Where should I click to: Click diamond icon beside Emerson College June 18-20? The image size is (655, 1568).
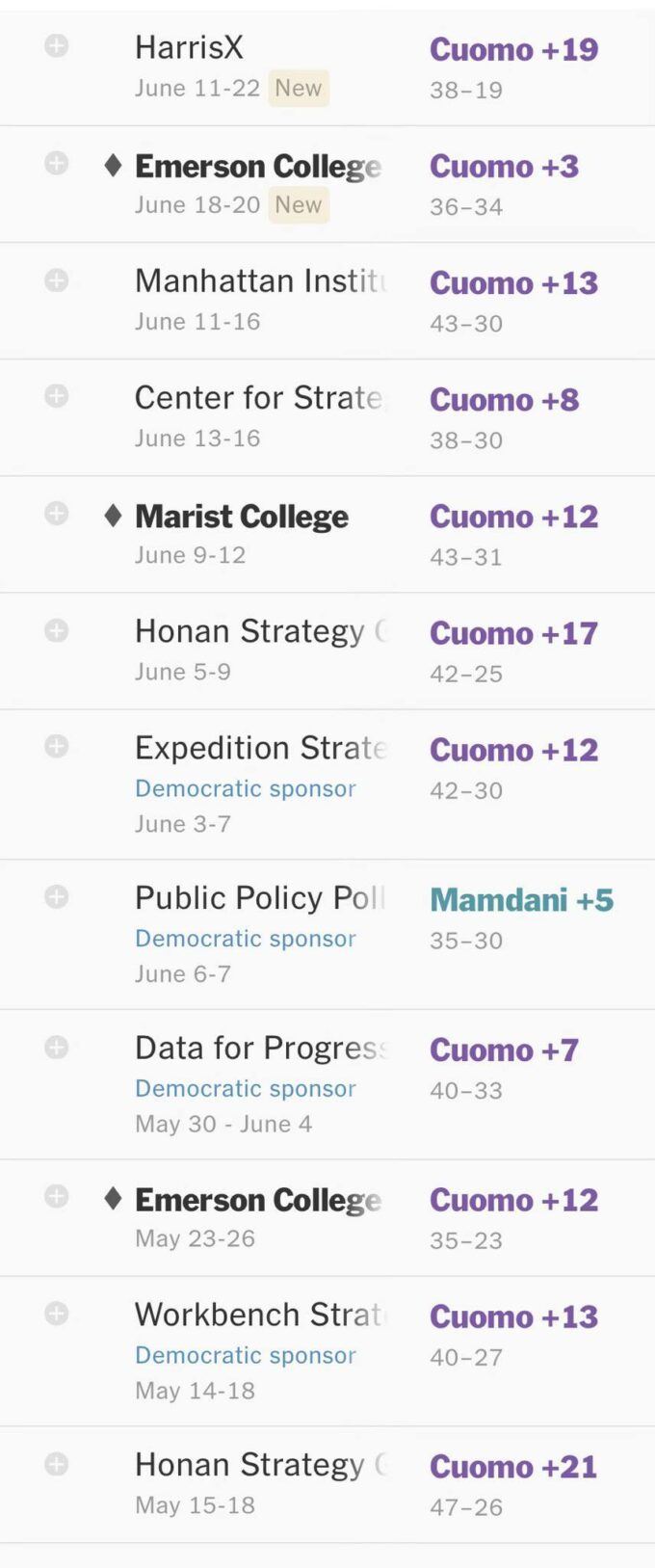click(x=113, y=166)
